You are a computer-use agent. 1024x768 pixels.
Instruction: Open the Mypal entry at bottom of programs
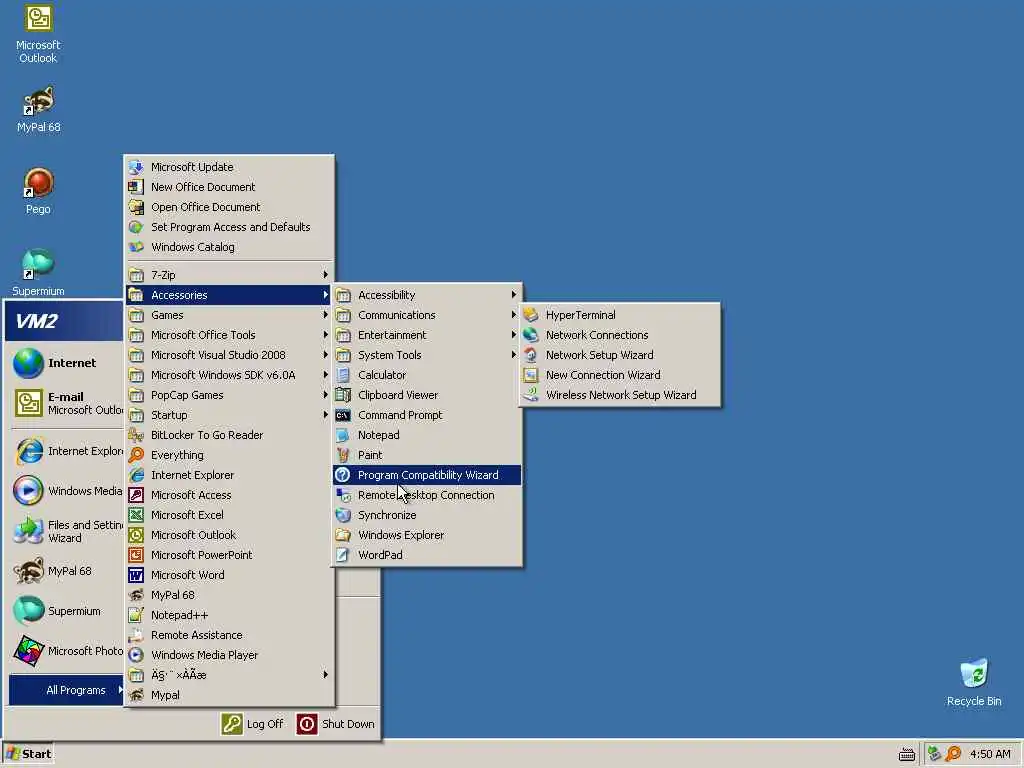pos(229,695)
